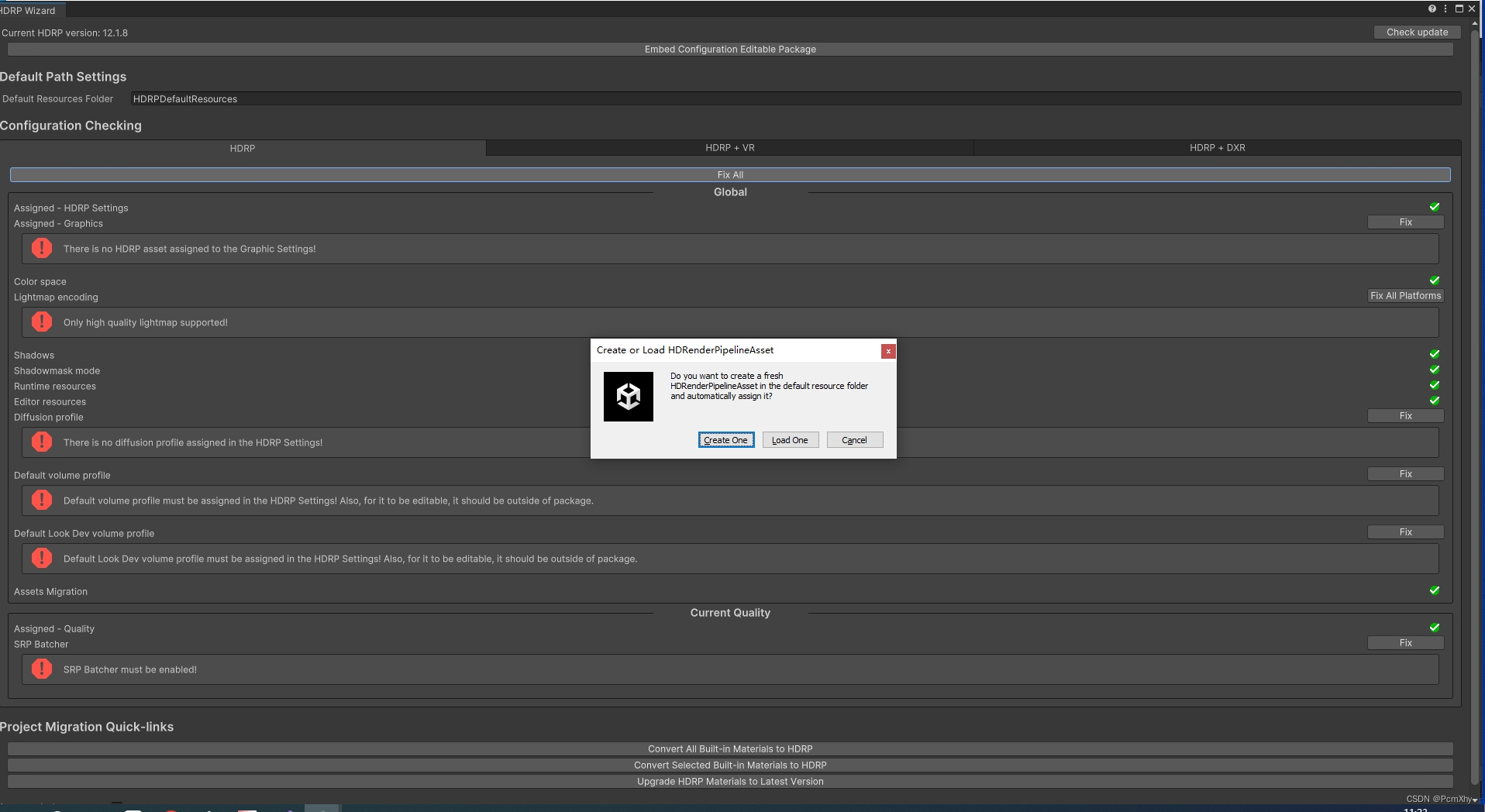Switch to the HDRP + VR tab
1485x812 pixels.
(730, 148)
